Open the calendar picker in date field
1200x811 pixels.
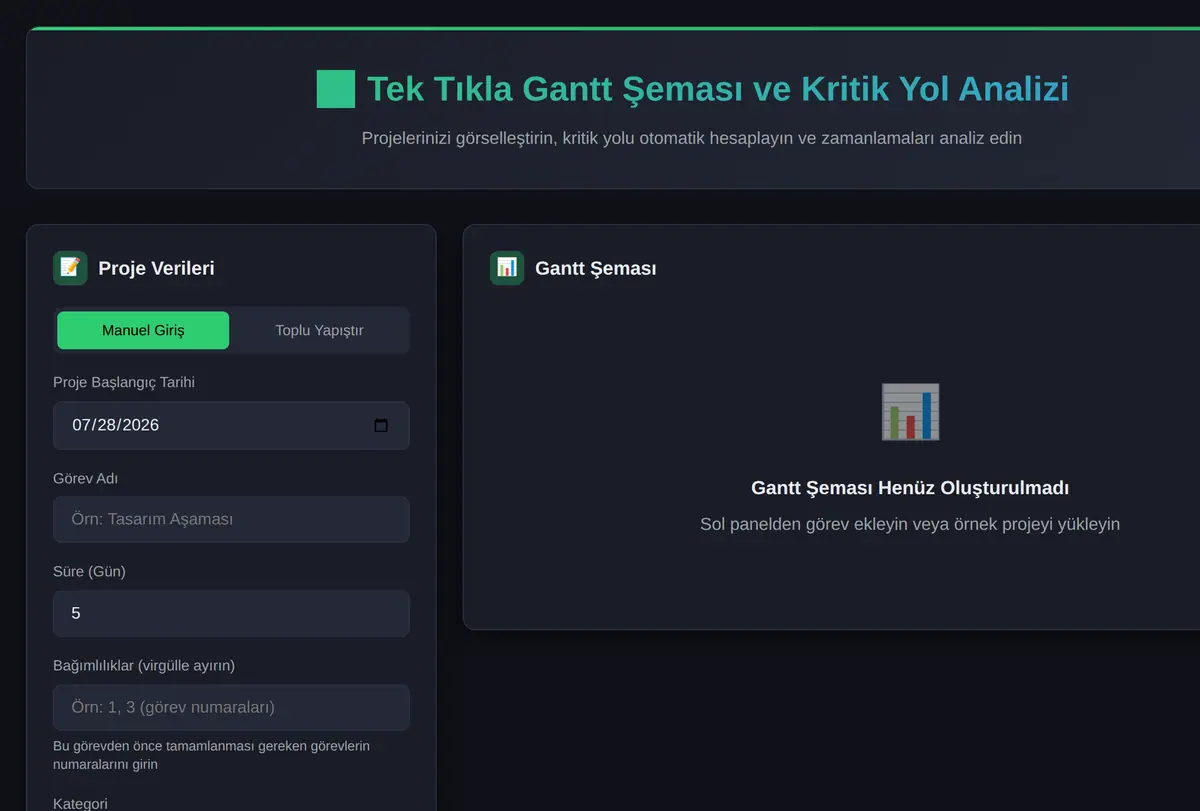click(381, 425)
